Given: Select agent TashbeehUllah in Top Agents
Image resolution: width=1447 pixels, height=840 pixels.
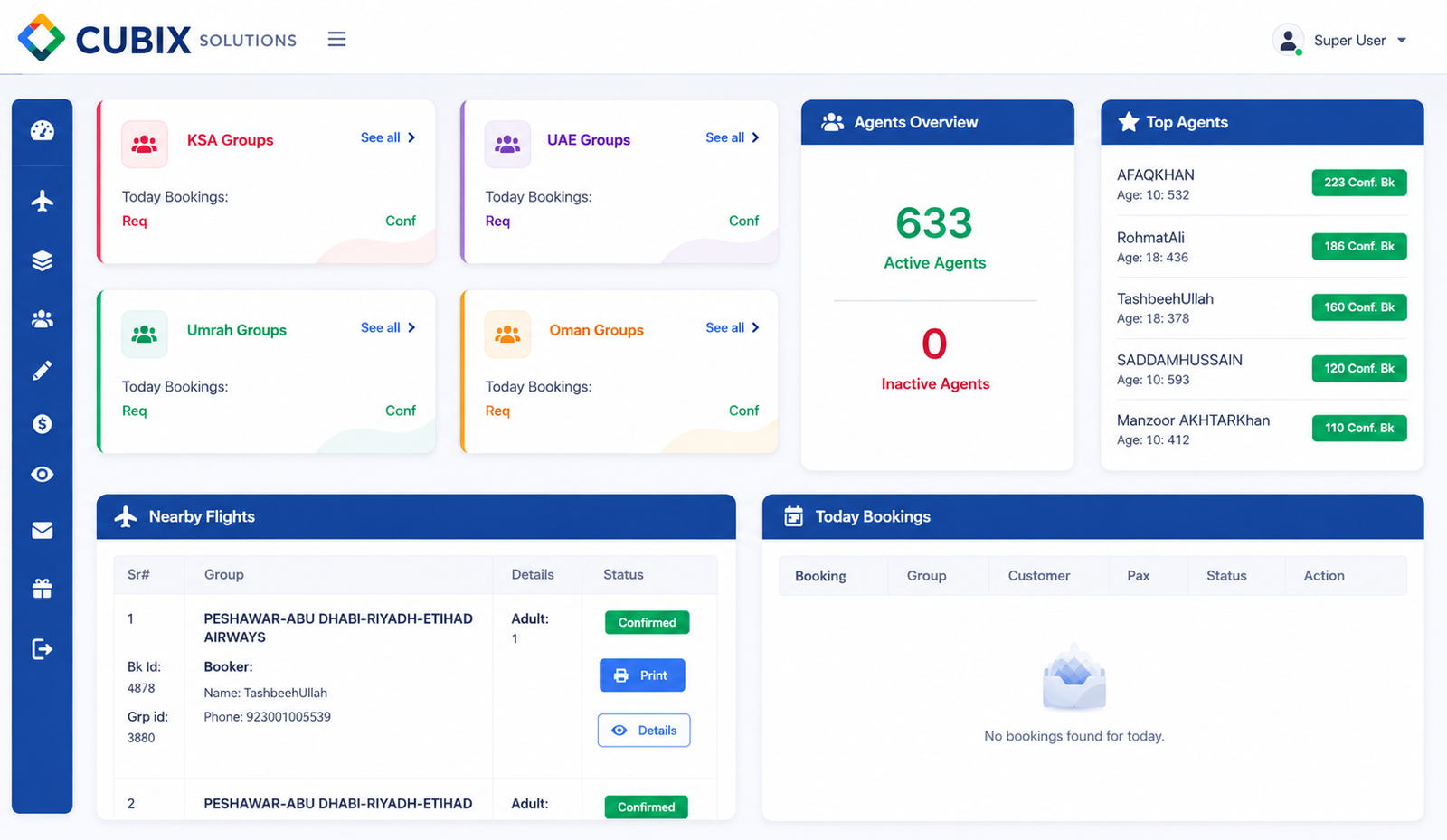Looking at the screenshot, I should click(1165, 299).
